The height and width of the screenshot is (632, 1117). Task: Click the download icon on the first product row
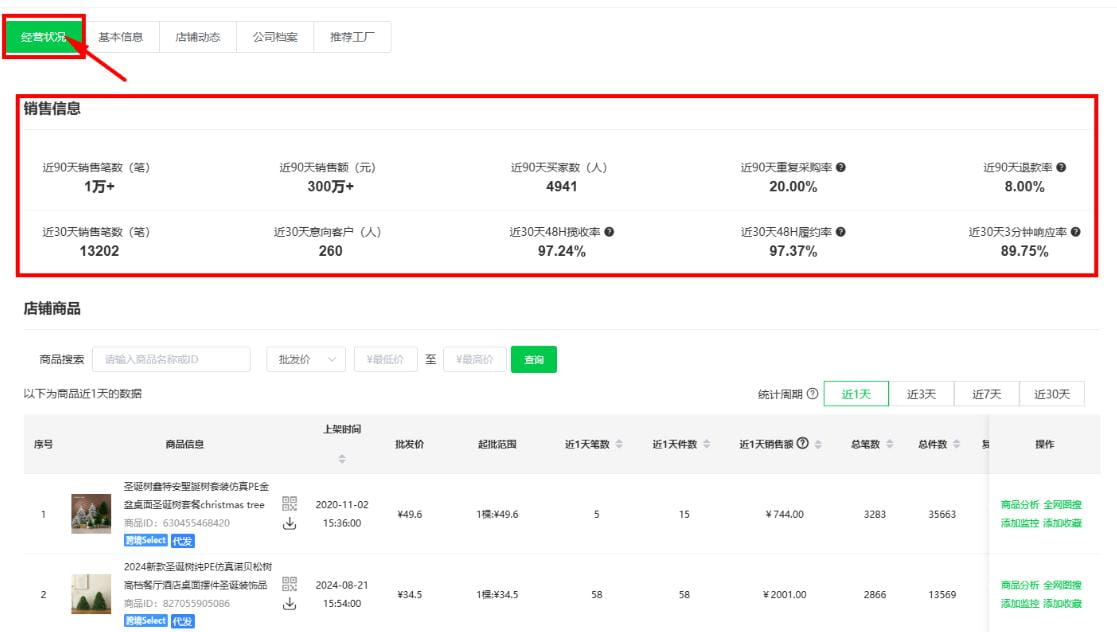coord(289,523)
